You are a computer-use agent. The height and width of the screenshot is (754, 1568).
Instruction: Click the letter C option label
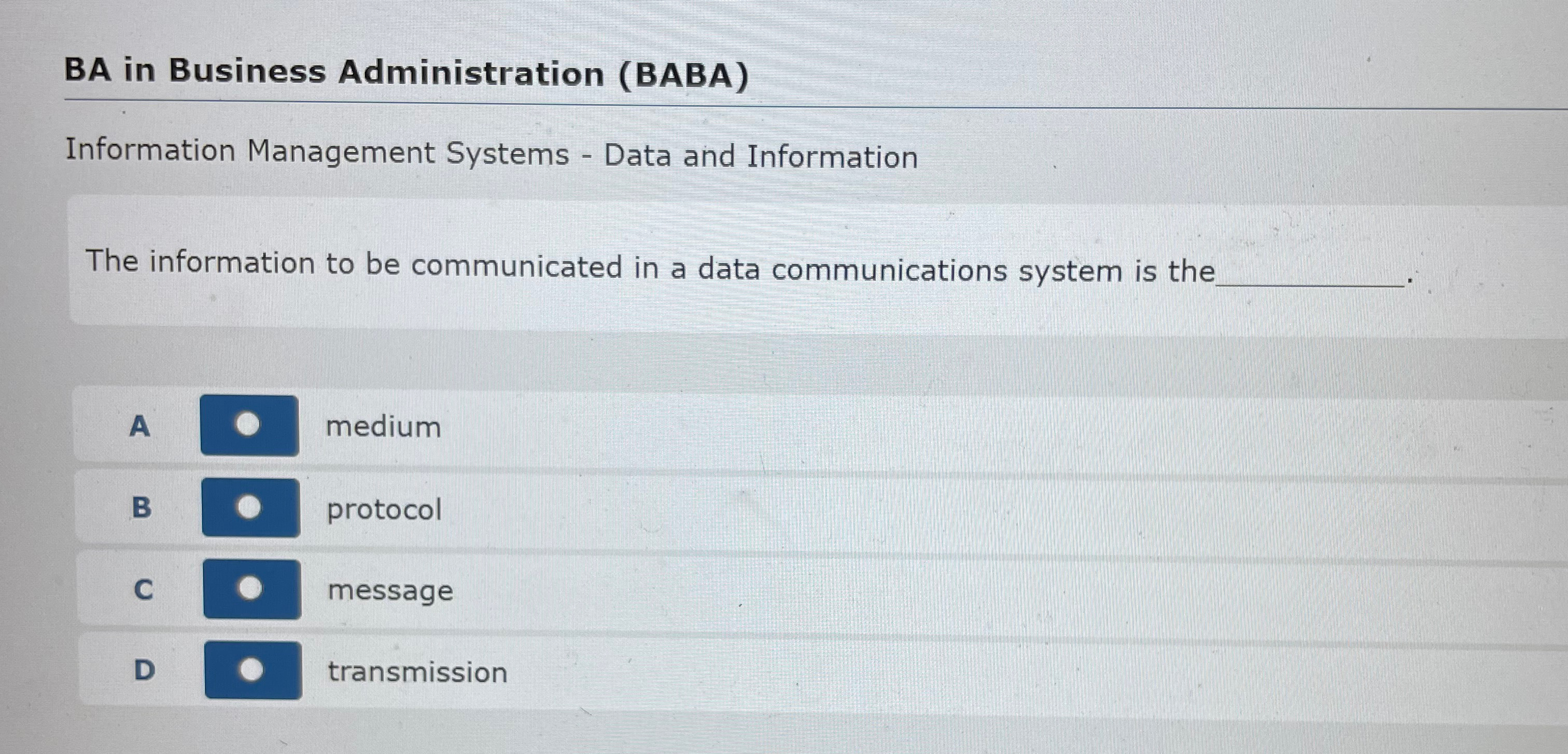(143, 590)
